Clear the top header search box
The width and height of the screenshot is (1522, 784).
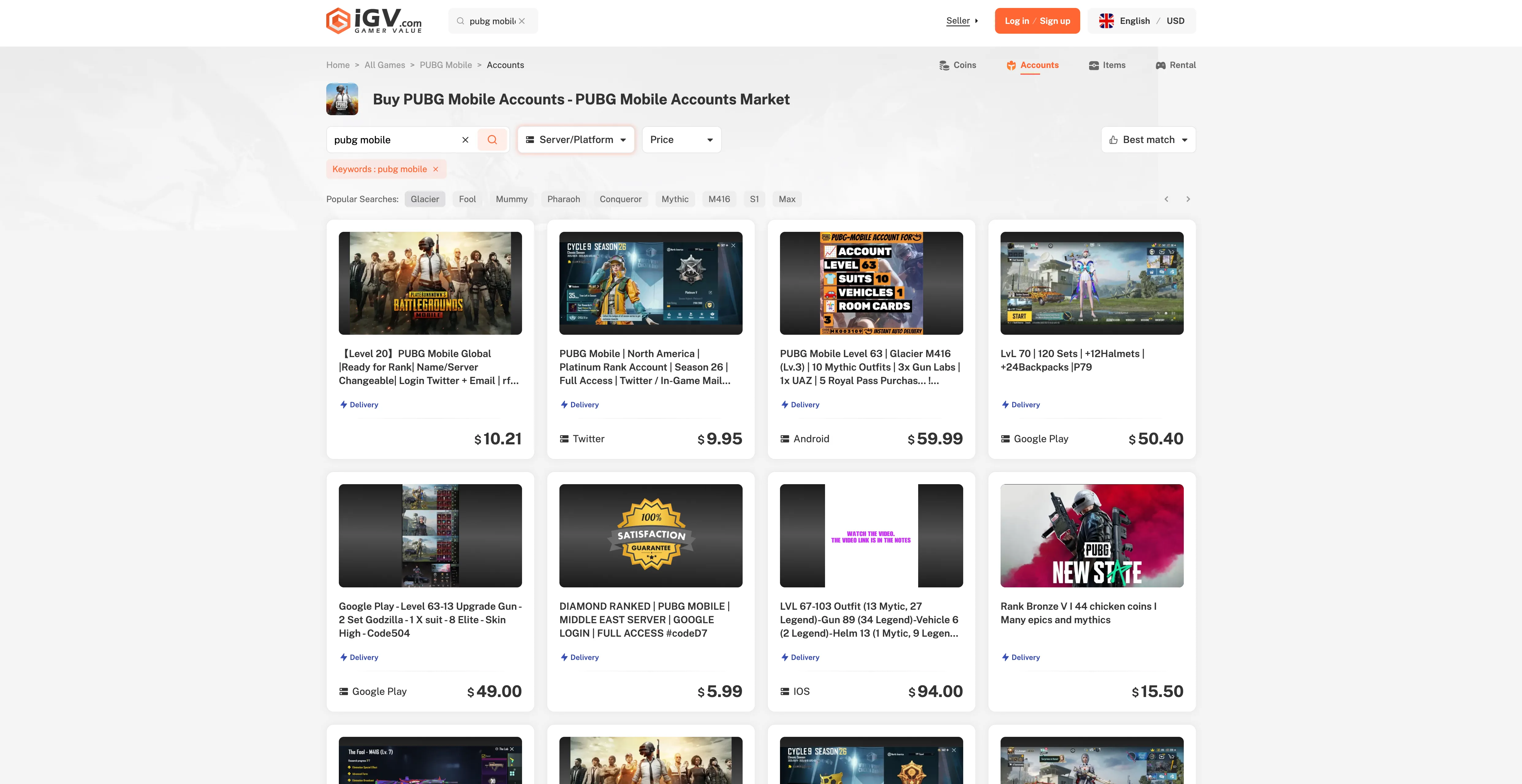point(522,21)
